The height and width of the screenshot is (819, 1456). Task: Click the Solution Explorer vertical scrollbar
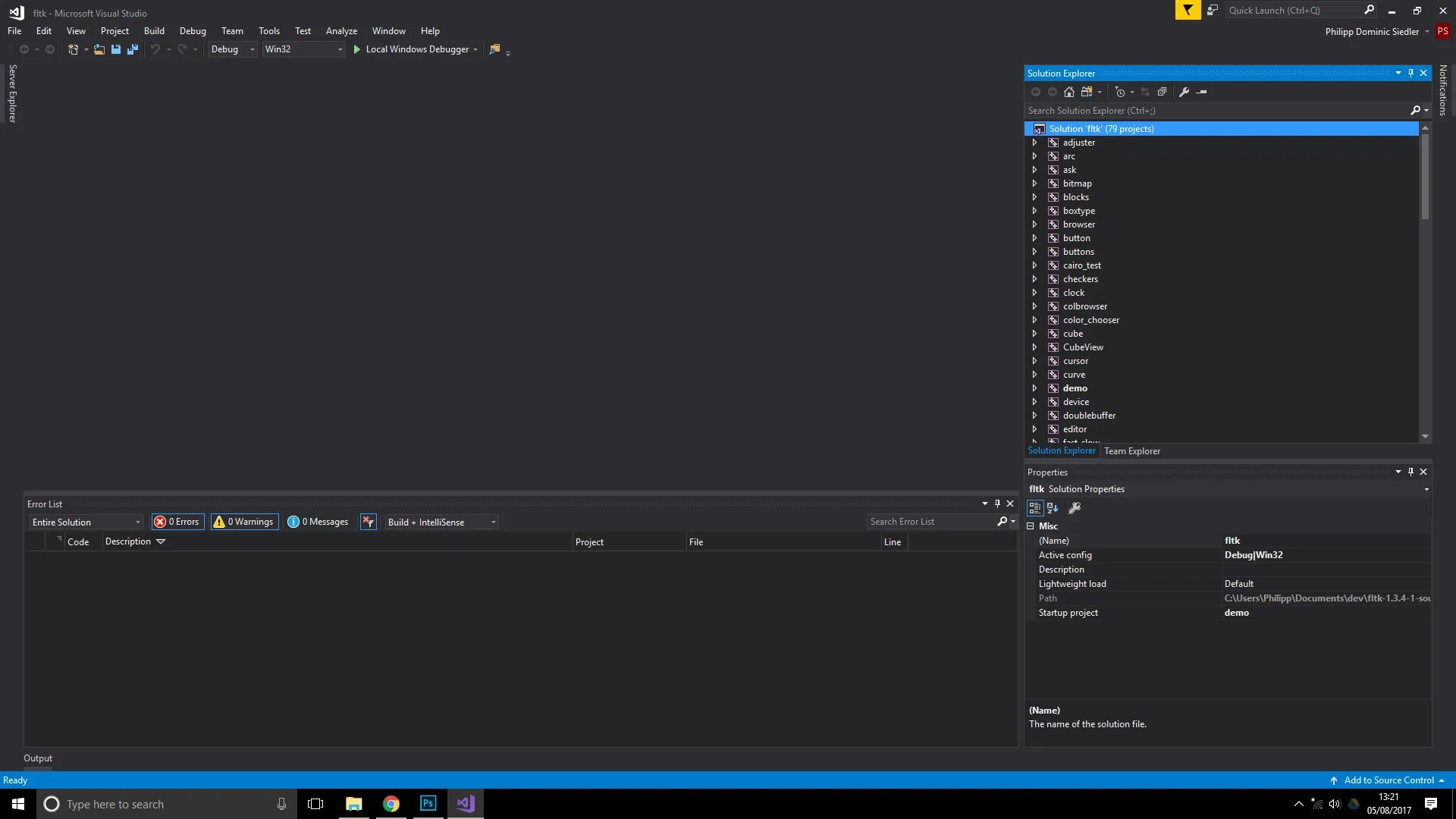pyautogui.click(x=1425, y=178)
